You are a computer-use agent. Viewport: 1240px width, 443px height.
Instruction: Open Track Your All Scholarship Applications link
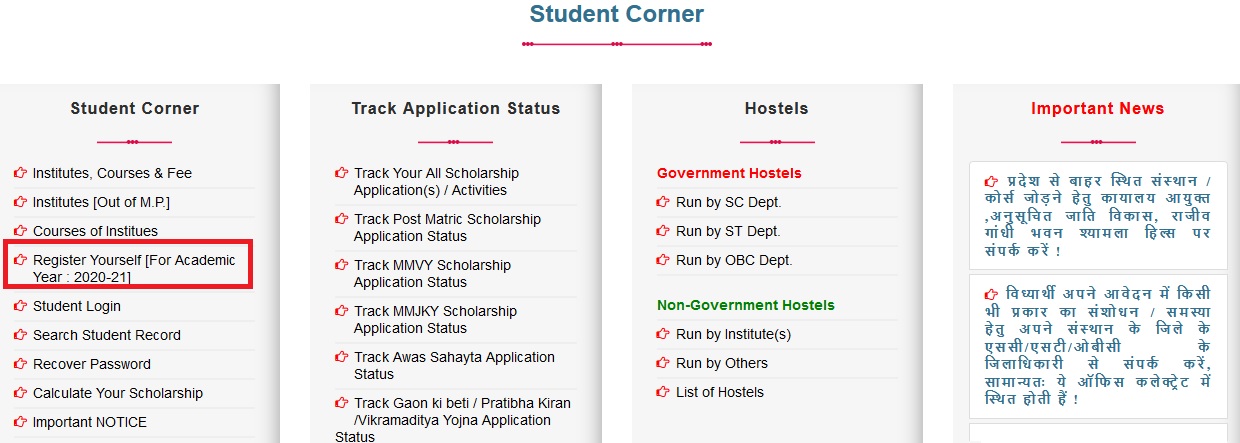(x=436, y=182)
